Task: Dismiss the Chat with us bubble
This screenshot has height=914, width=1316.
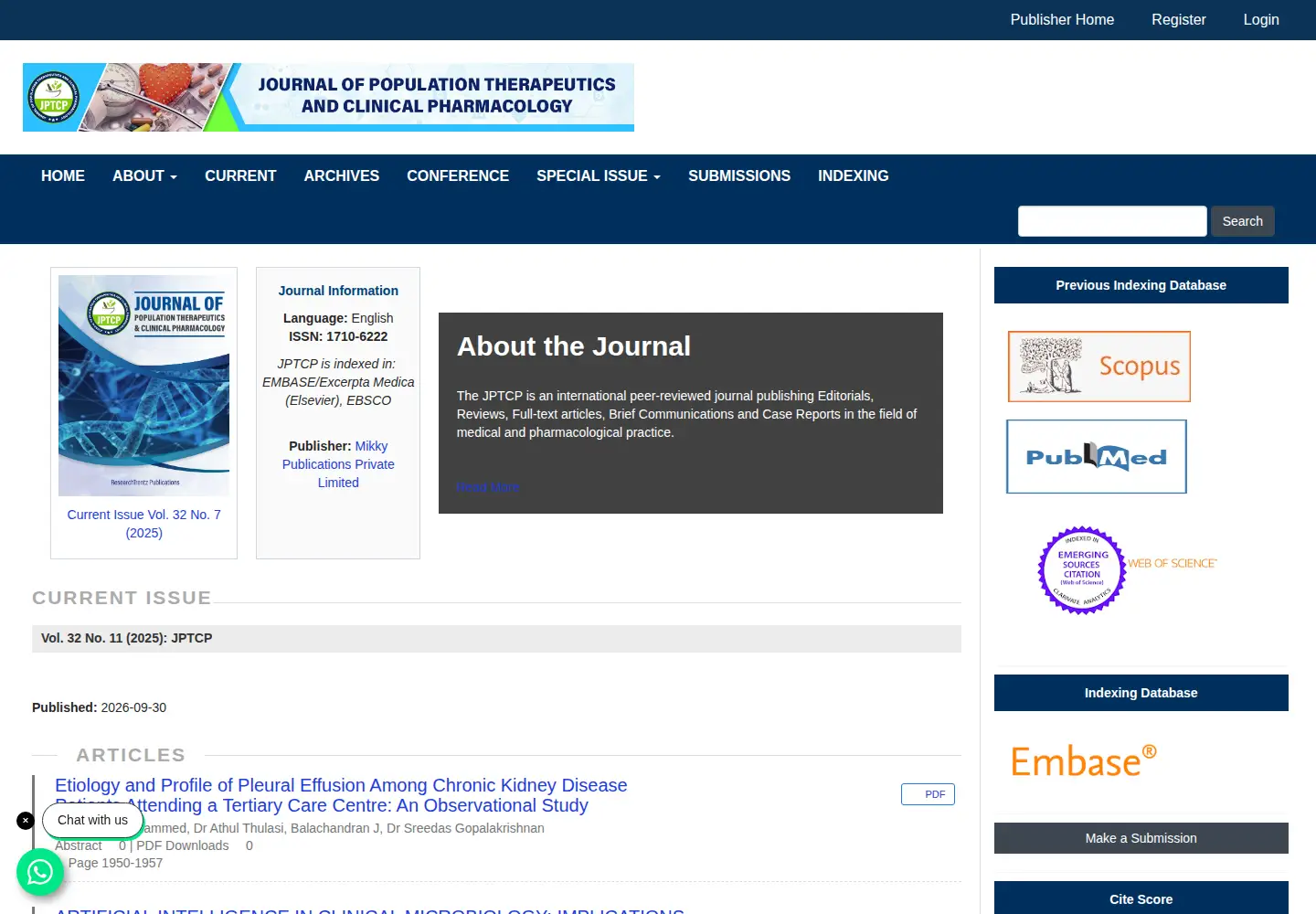Action: (26, 821)
